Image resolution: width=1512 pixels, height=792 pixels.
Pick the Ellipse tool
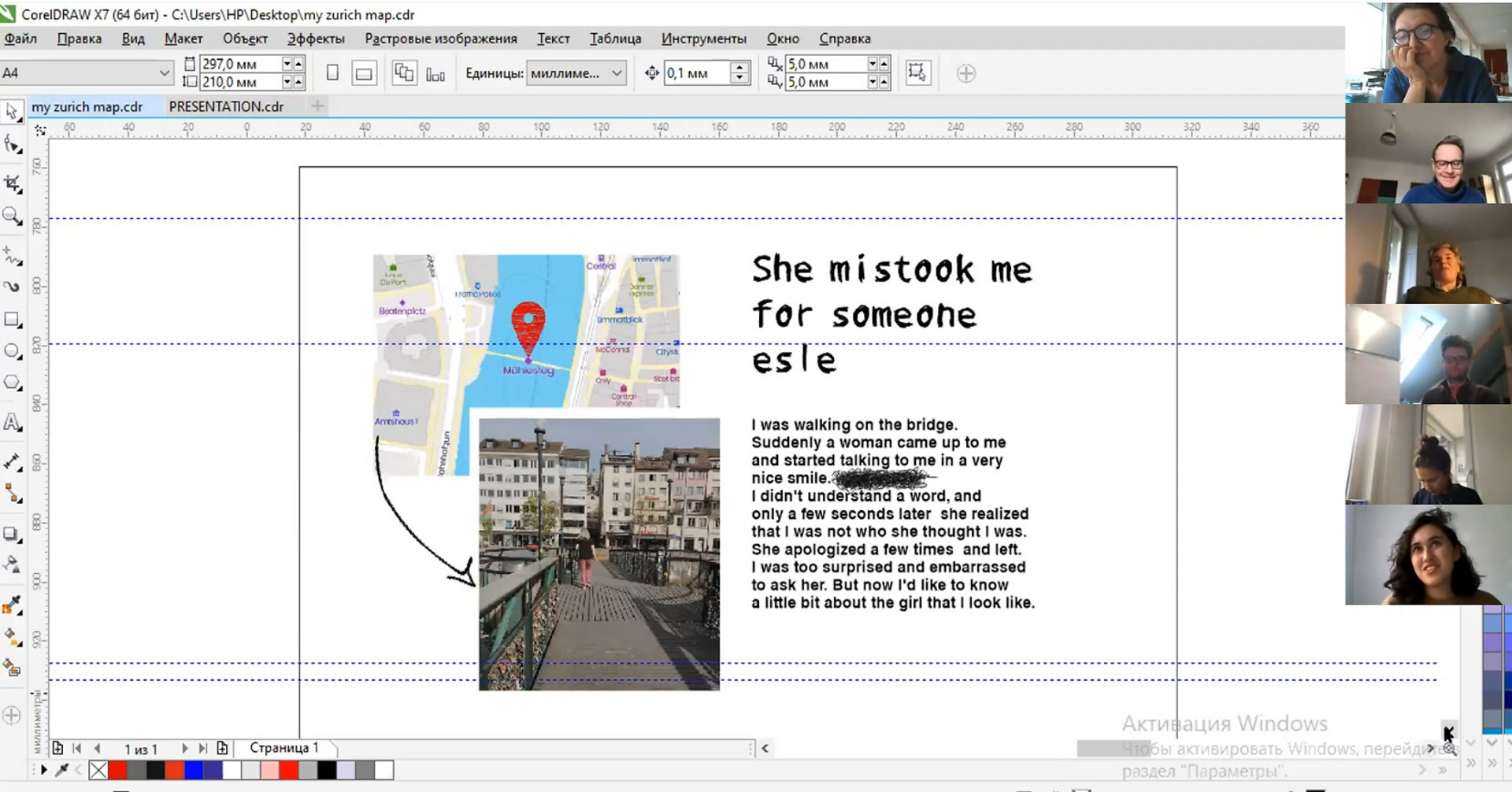pos(12,351)
